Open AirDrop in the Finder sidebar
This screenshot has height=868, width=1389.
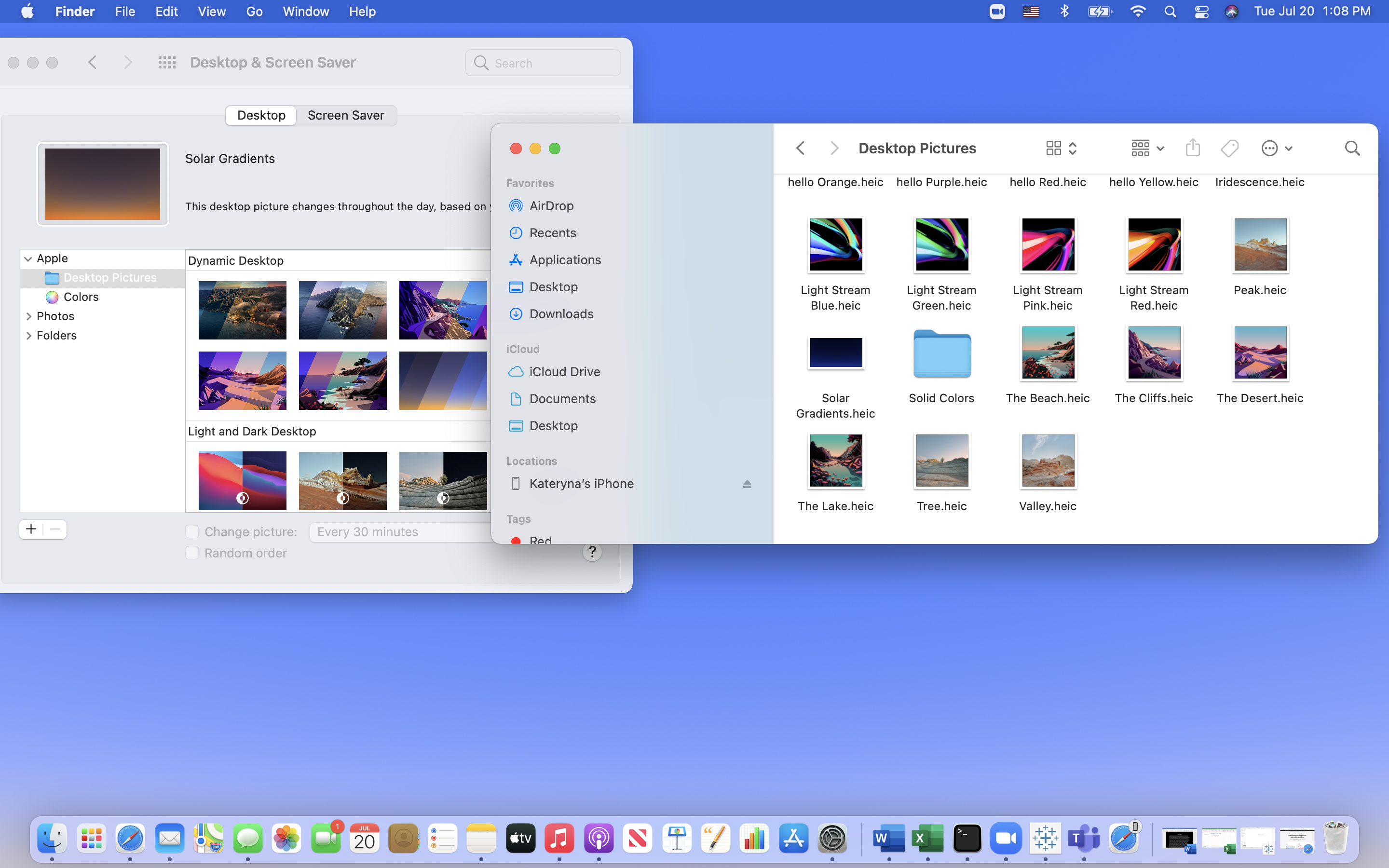[551, 205]
